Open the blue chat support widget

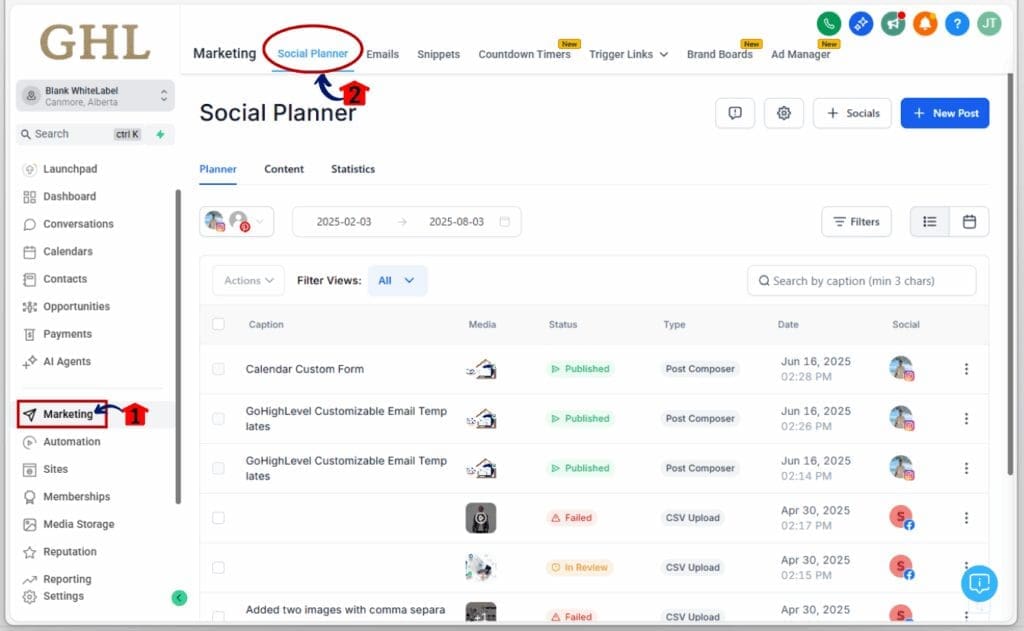click(979, 583)
